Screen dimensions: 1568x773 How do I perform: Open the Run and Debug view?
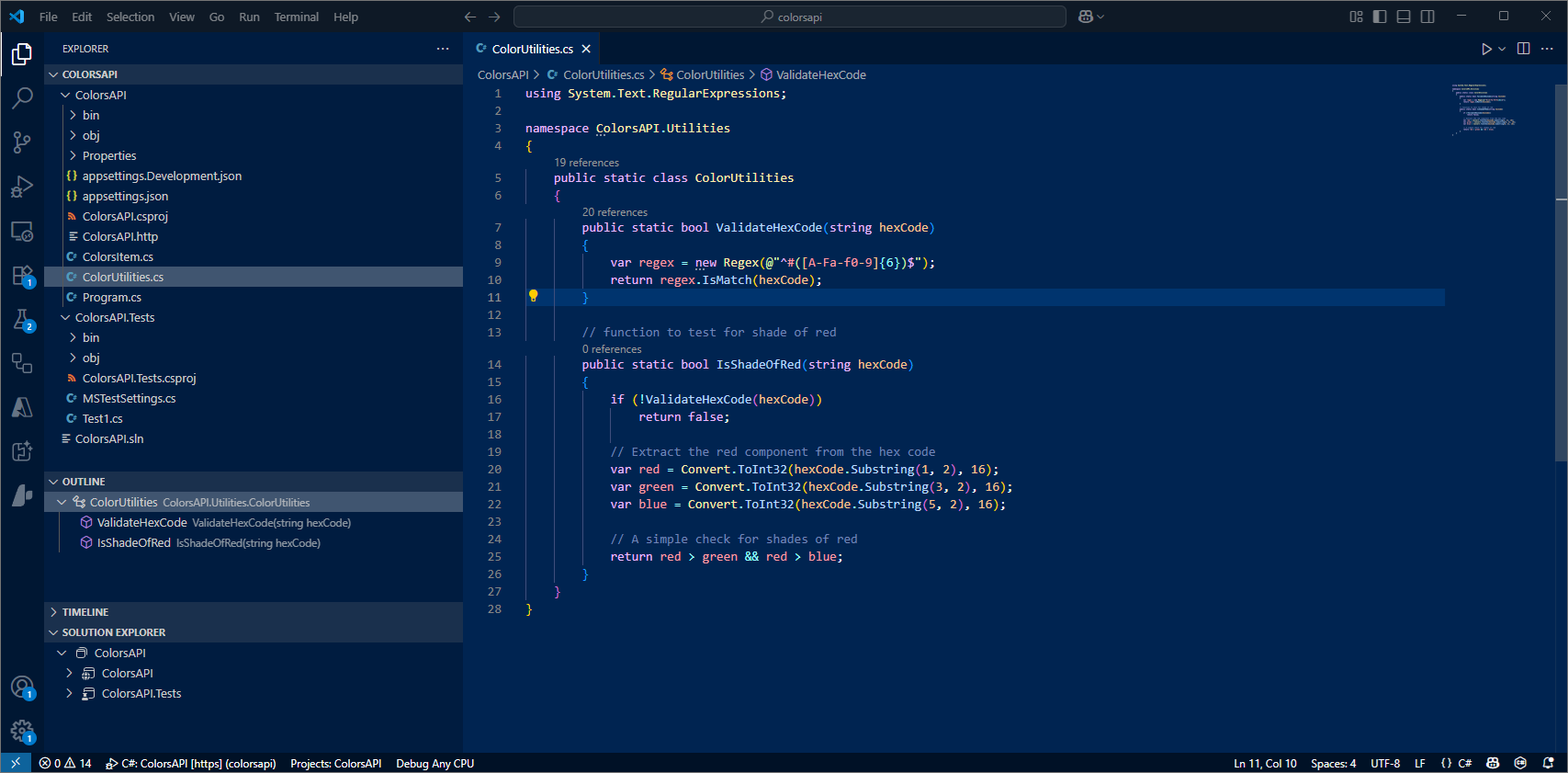click(x=22, y=187)
